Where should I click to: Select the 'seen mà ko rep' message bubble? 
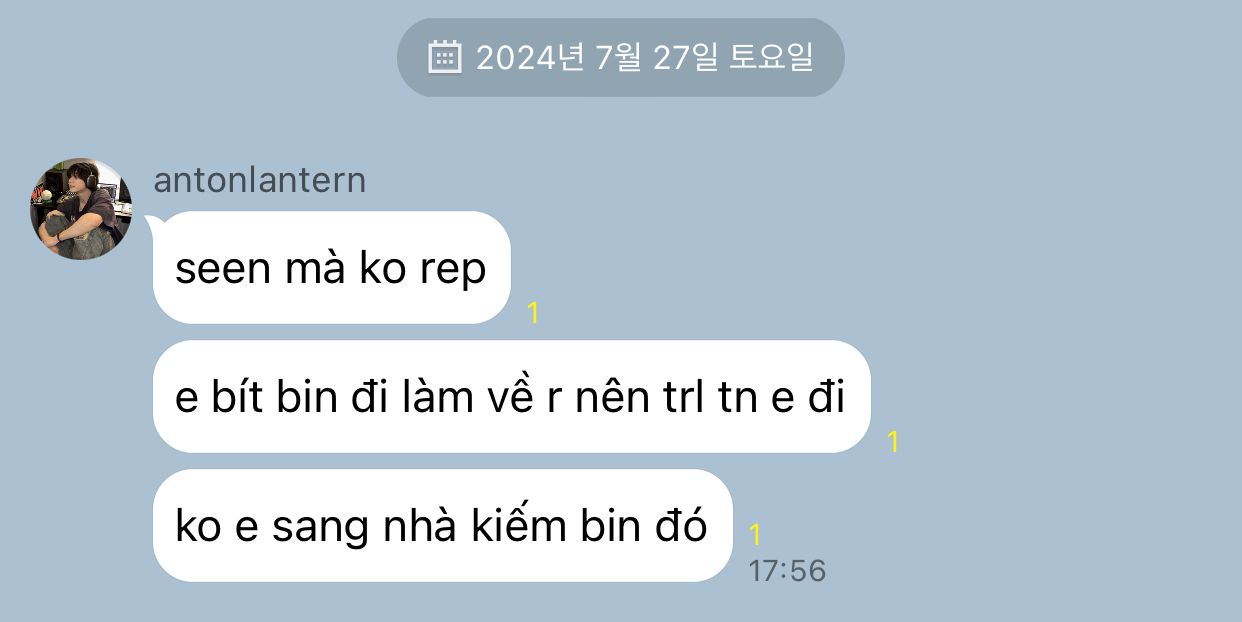[x=332, y=268]
